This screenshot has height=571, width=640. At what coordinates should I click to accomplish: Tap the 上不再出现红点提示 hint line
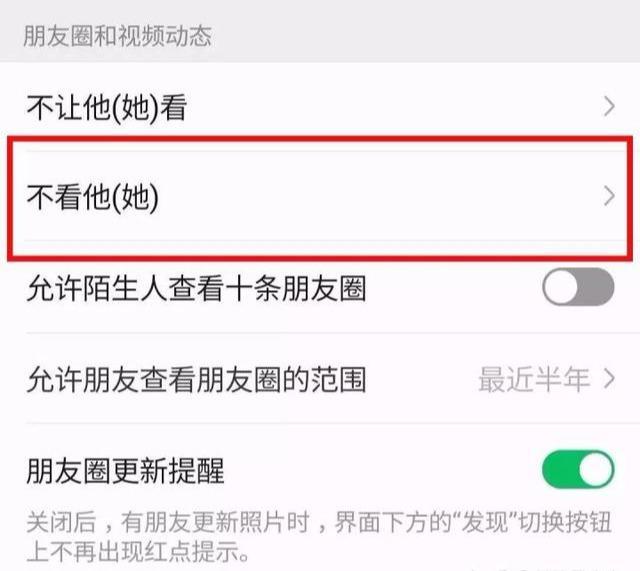[138, 551]
